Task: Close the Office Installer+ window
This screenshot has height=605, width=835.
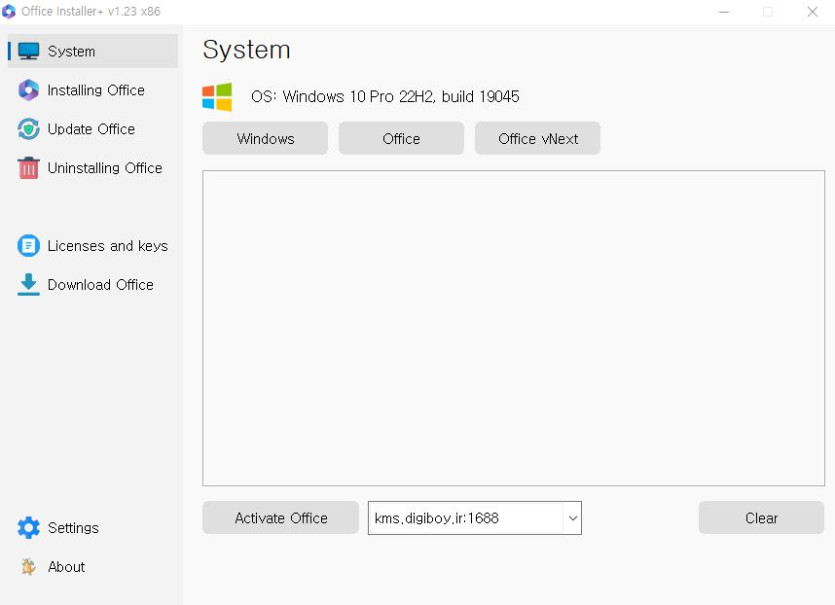Action: (x=812, y=12)
